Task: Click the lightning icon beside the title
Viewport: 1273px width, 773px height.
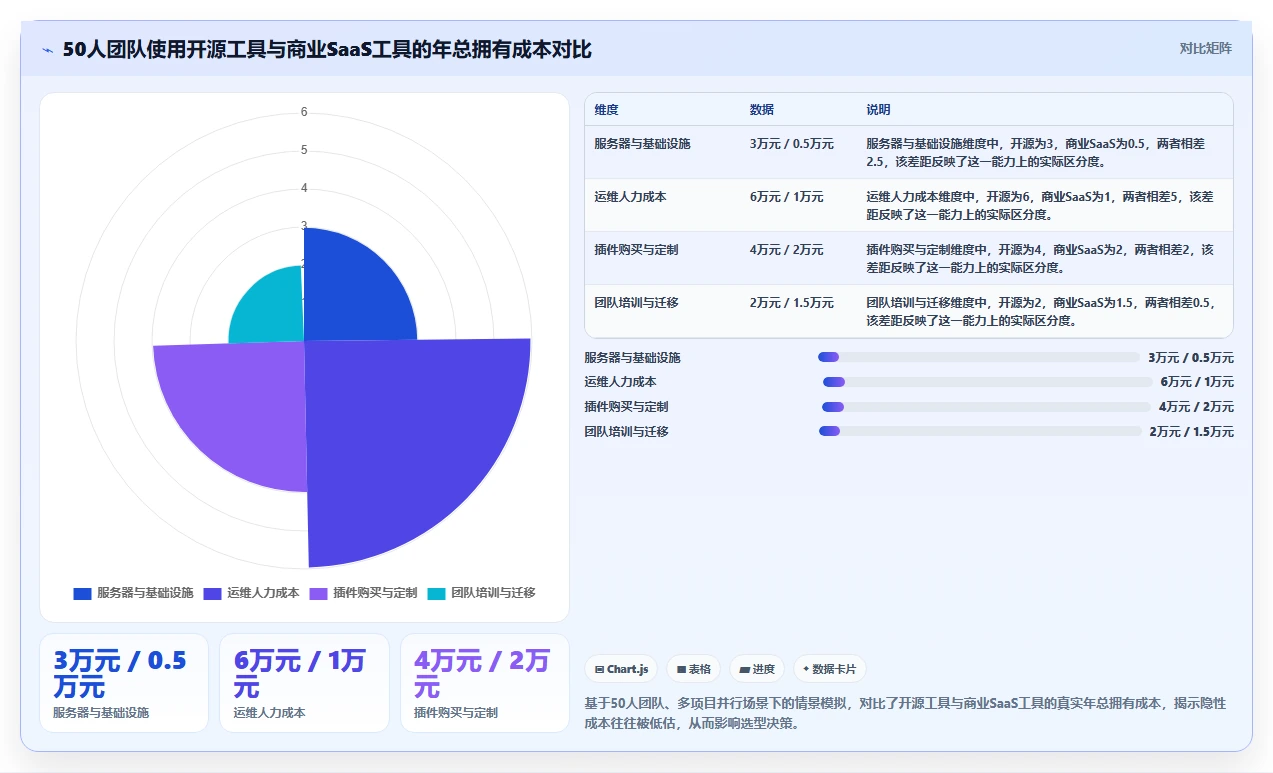Action: pos(47,49)
